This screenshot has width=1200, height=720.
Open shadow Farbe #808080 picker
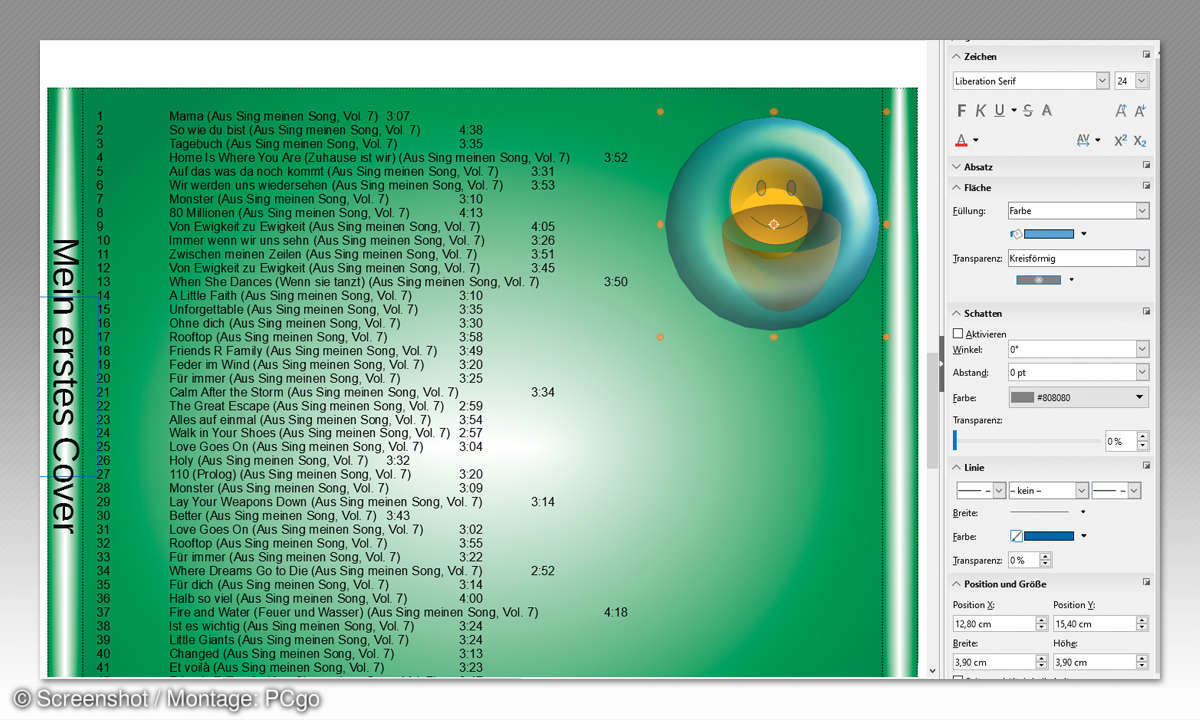pos(1079,397)
